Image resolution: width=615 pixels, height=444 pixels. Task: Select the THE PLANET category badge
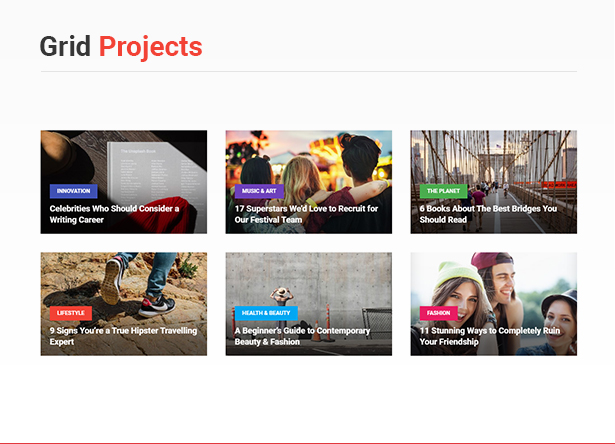[x=443, y=191]
